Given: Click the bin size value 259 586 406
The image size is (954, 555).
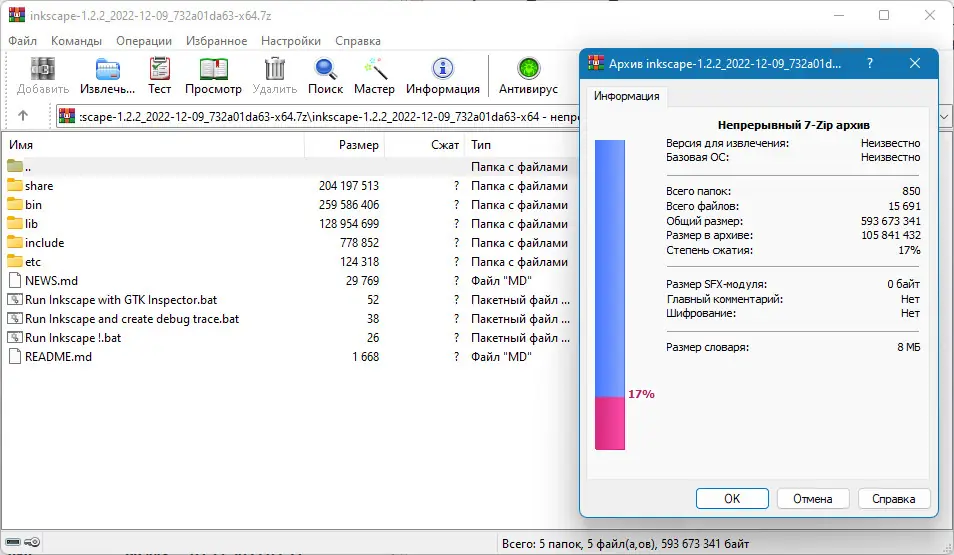Looking at the screenshot, I should [x=349, y=204].
